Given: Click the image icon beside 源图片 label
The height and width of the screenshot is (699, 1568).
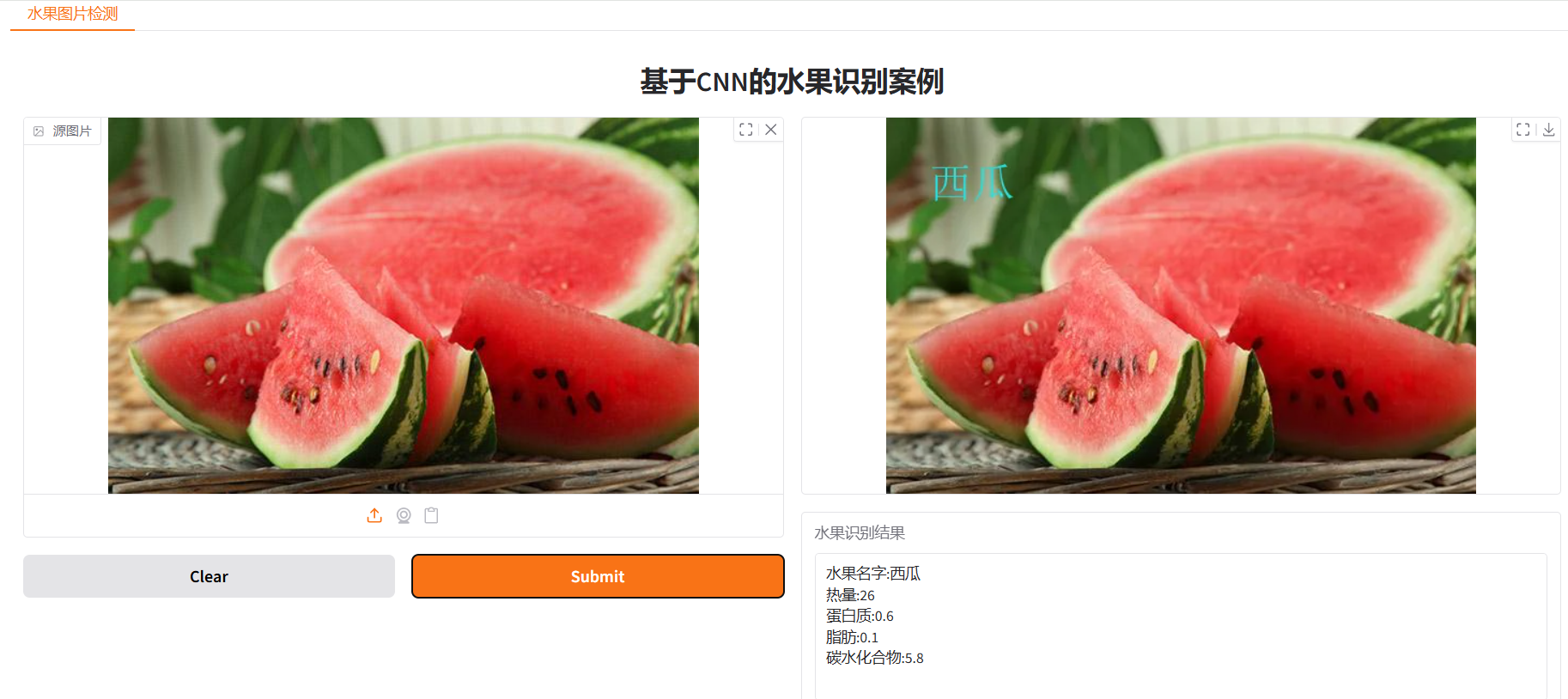Looking at the screenshot, I should [39, 131].
